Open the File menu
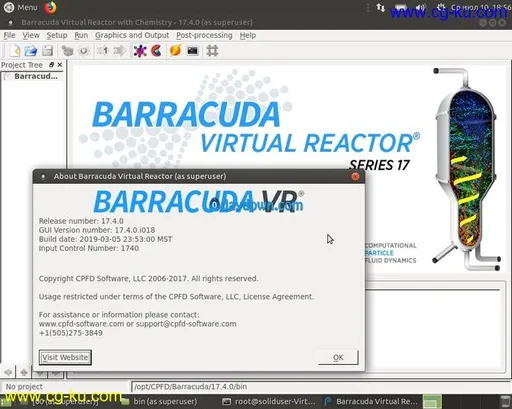 [9, 35]
